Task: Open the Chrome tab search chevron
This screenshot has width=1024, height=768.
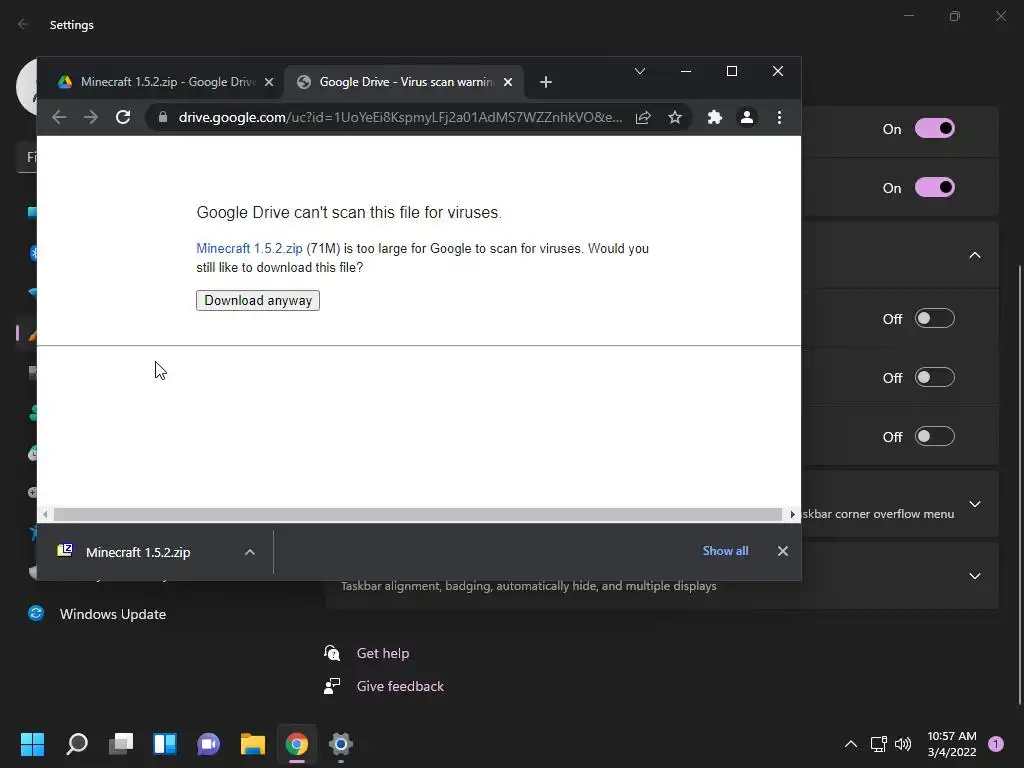Action: coord(640,71)
